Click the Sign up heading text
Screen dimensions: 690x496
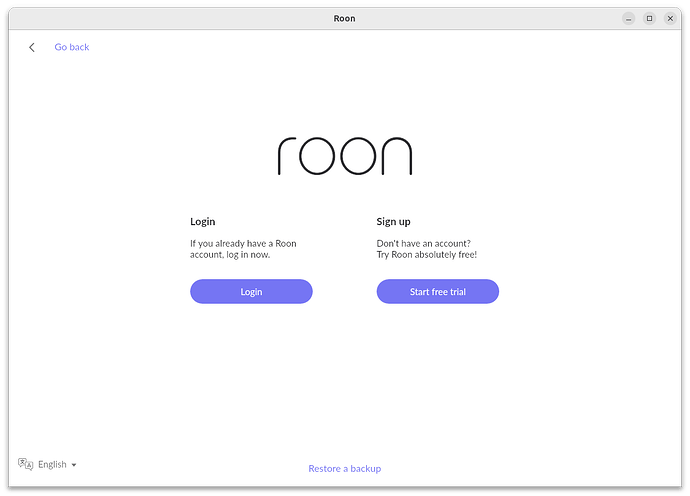(393, 221)
